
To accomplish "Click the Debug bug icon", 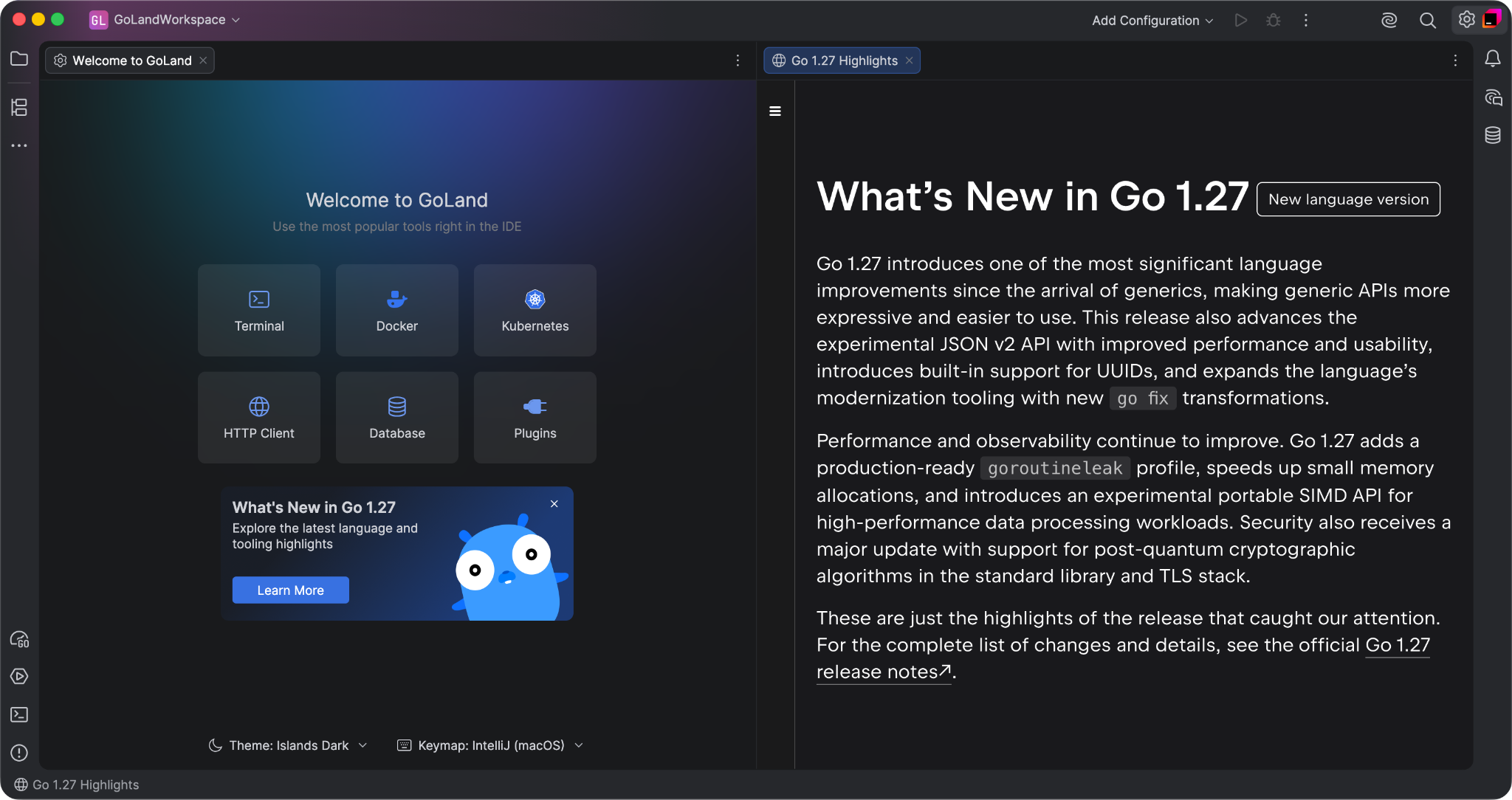I will (x=1274, y=21).
